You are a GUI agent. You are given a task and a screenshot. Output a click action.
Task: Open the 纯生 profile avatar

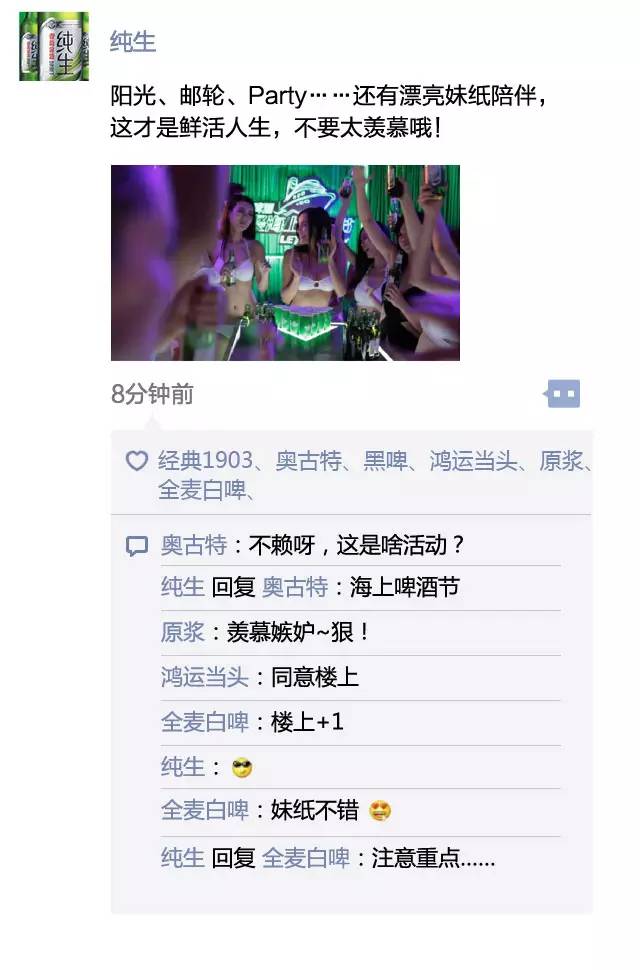click(x=54, y=46)
